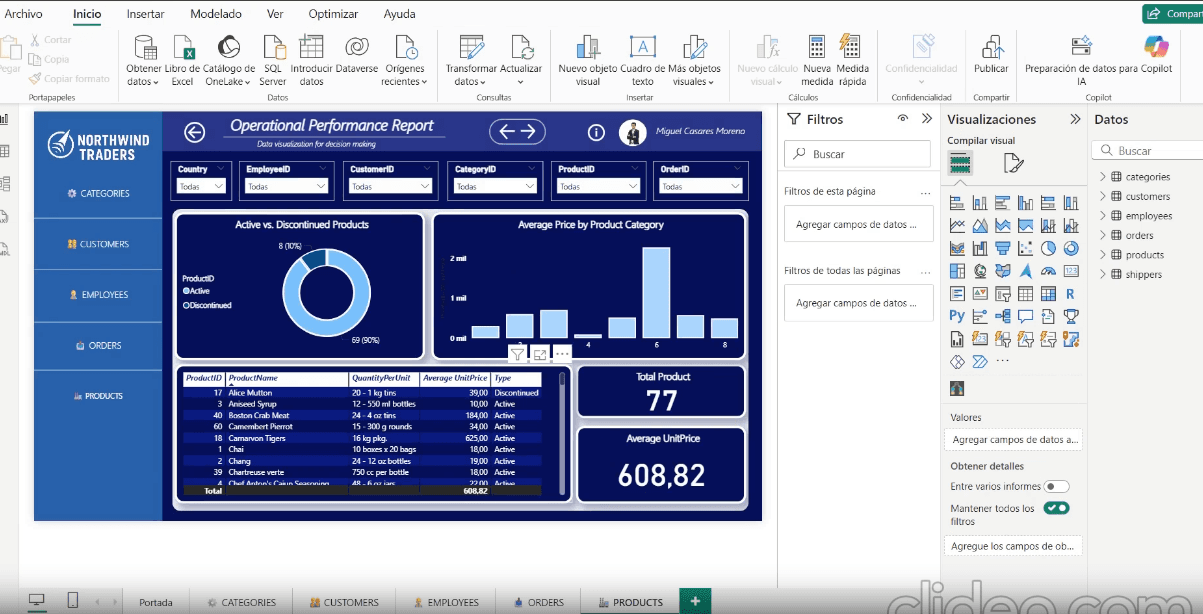Select the table visual icon
This screenshot has height=614, width=1203.
click(x=1025, y=293)
